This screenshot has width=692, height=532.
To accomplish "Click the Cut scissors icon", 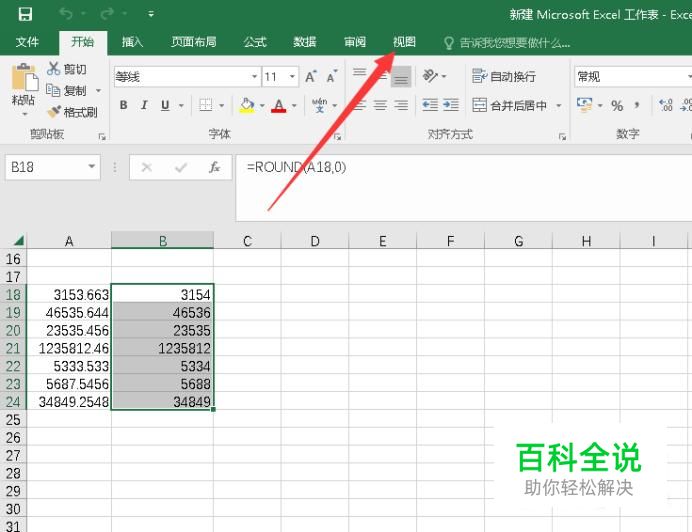I will pyautogui.click(x=54, y=69).
